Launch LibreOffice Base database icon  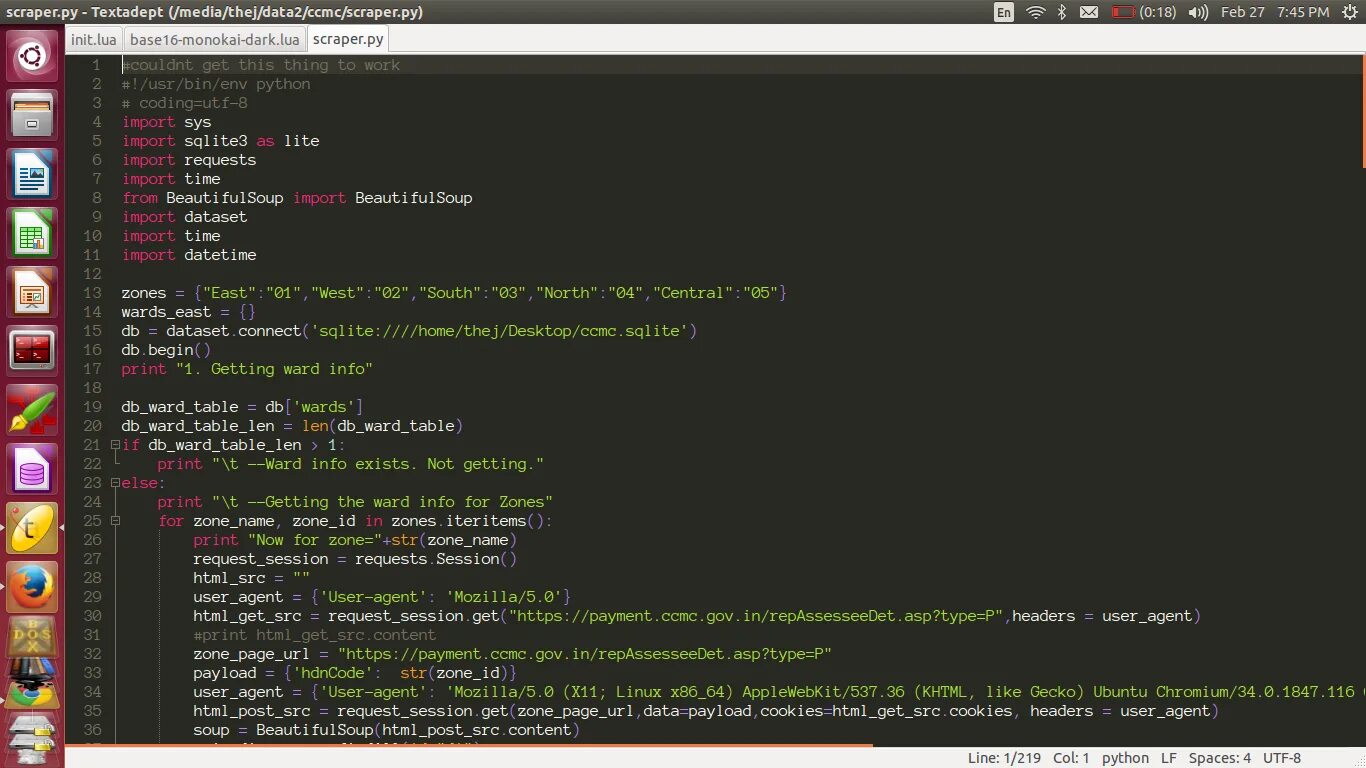(x=32, y=468)
